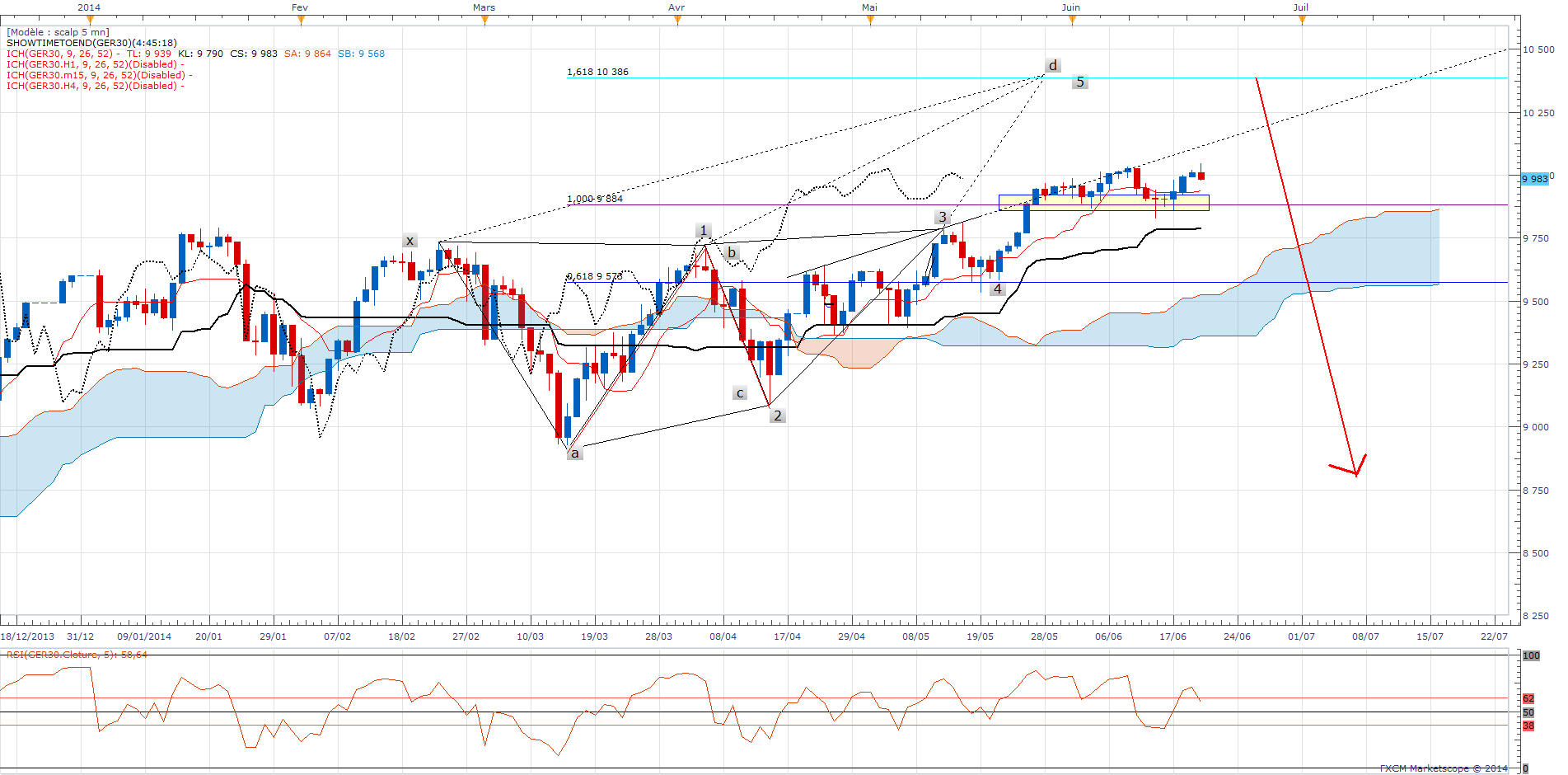The height and width of the screenshot is (775, 1568).
Task: Click the 28/05 date axis label
Action: click(1045, 636)
